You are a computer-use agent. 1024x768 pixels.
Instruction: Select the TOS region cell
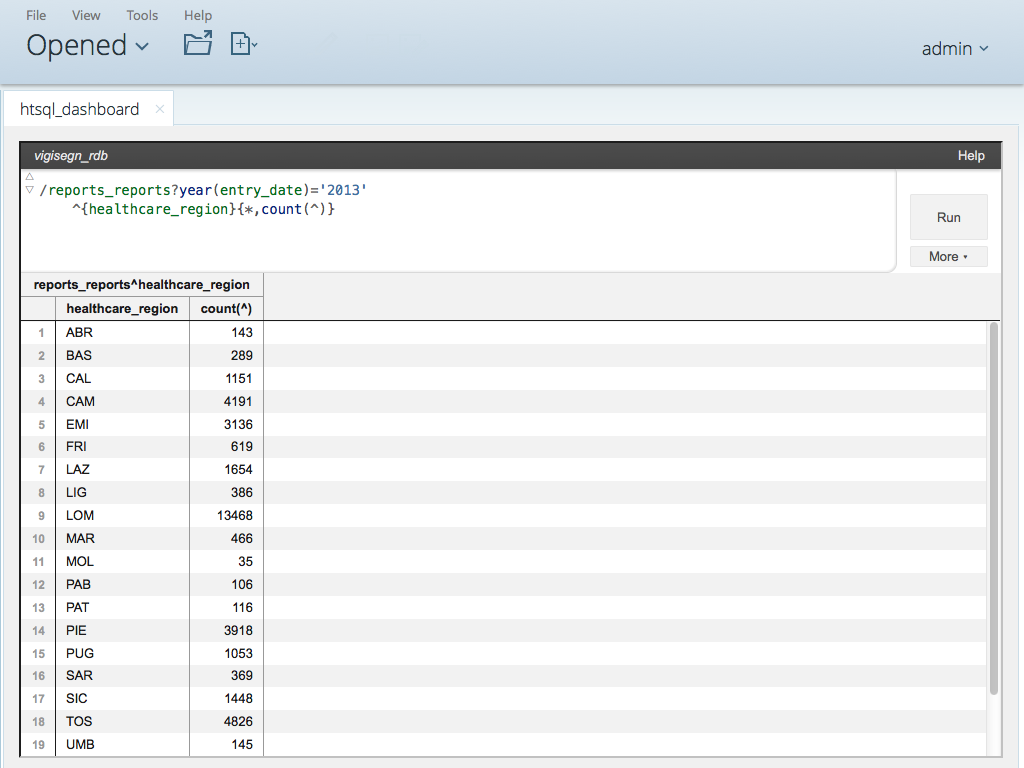(x=122, y=722)
